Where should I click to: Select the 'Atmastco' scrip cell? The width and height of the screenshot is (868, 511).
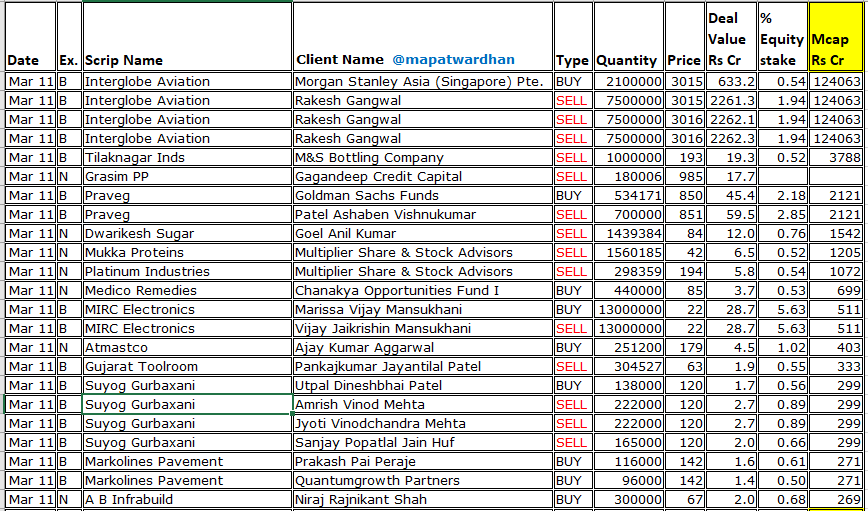[187, 347]
